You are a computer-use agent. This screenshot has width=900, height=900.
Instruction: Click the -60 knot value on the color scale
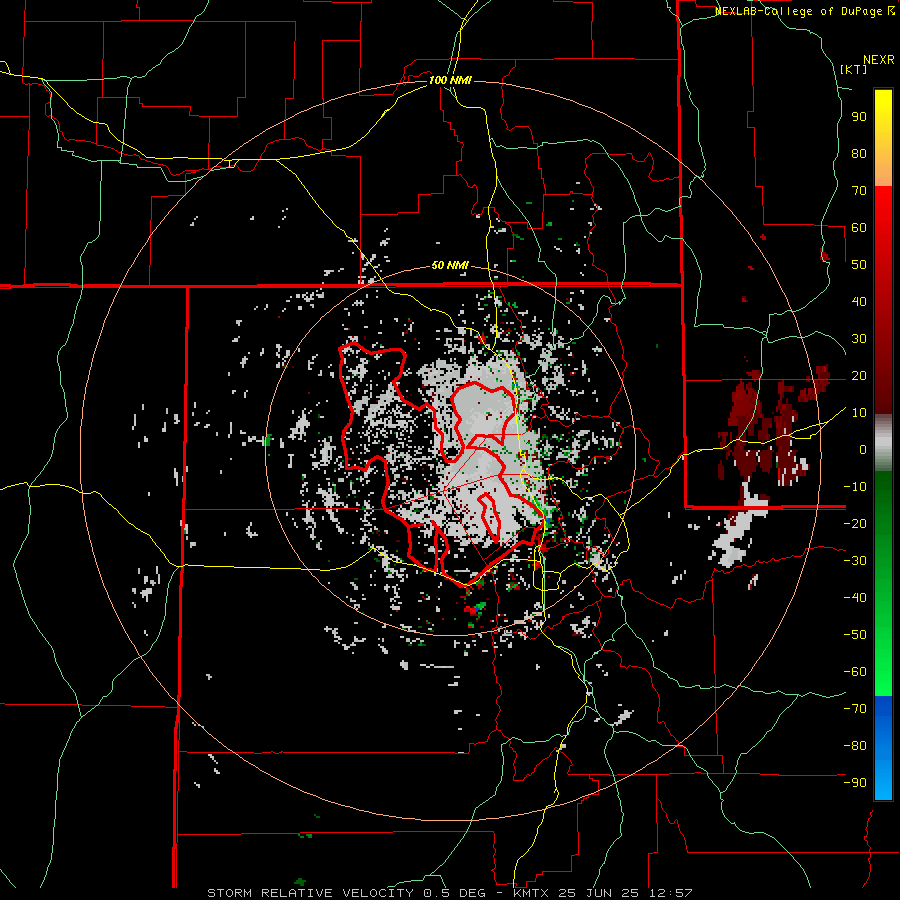[855, 672]
